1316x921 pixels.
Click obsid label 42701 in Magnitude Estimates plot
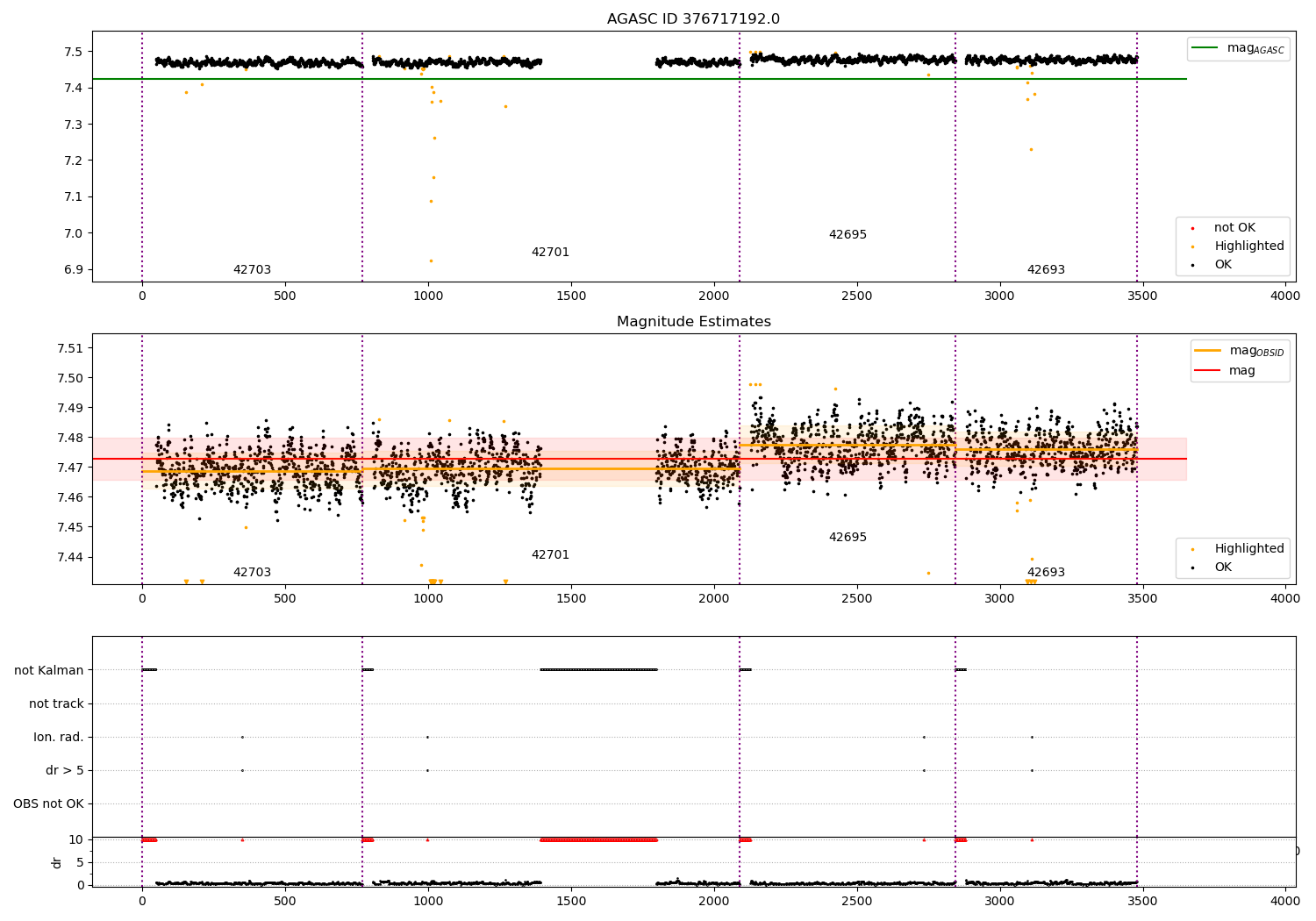click(x=550, y=555)
